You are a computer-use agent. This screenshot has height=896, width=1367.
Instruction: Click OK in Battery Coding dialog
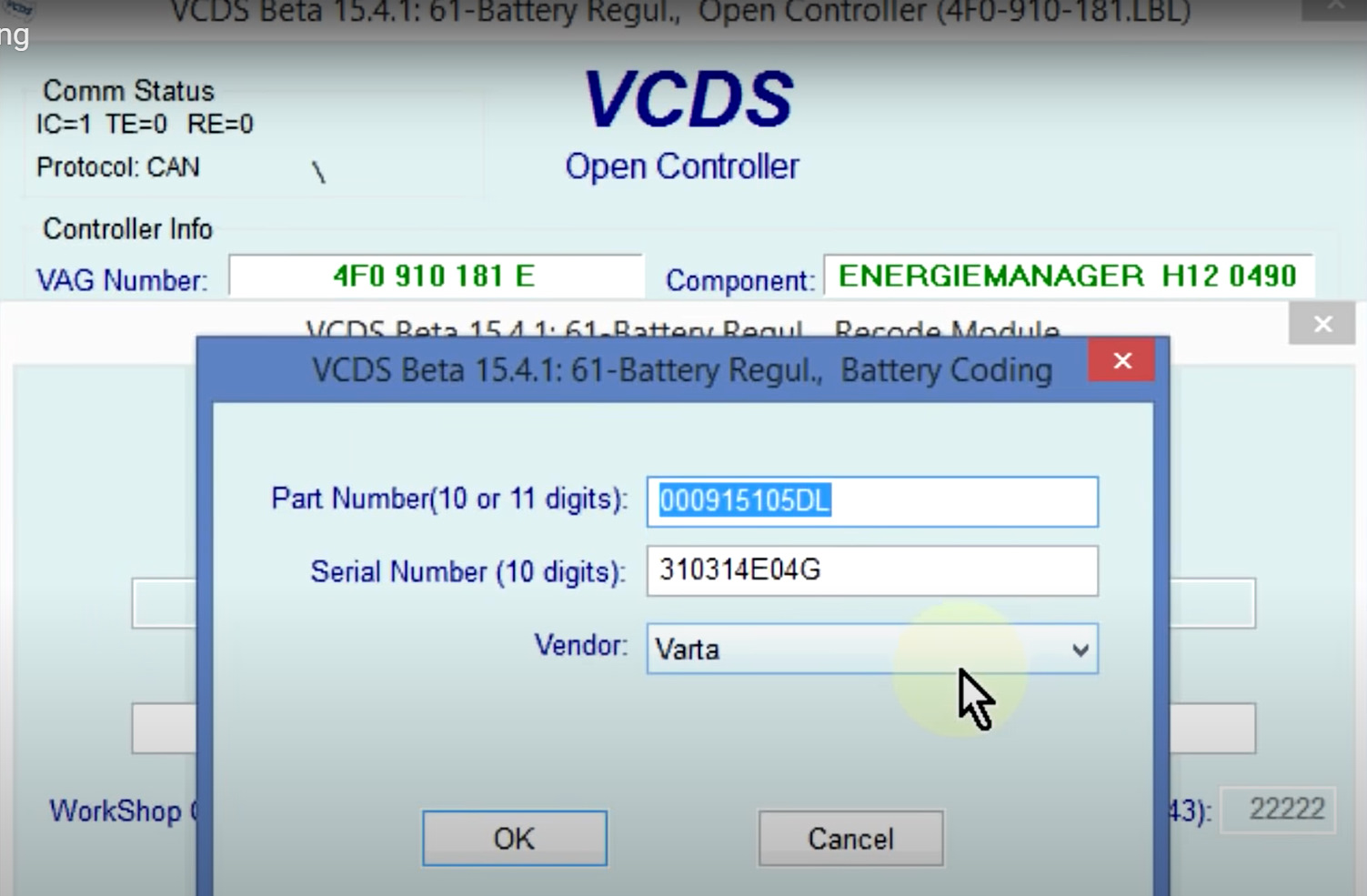tap(515, 838)
